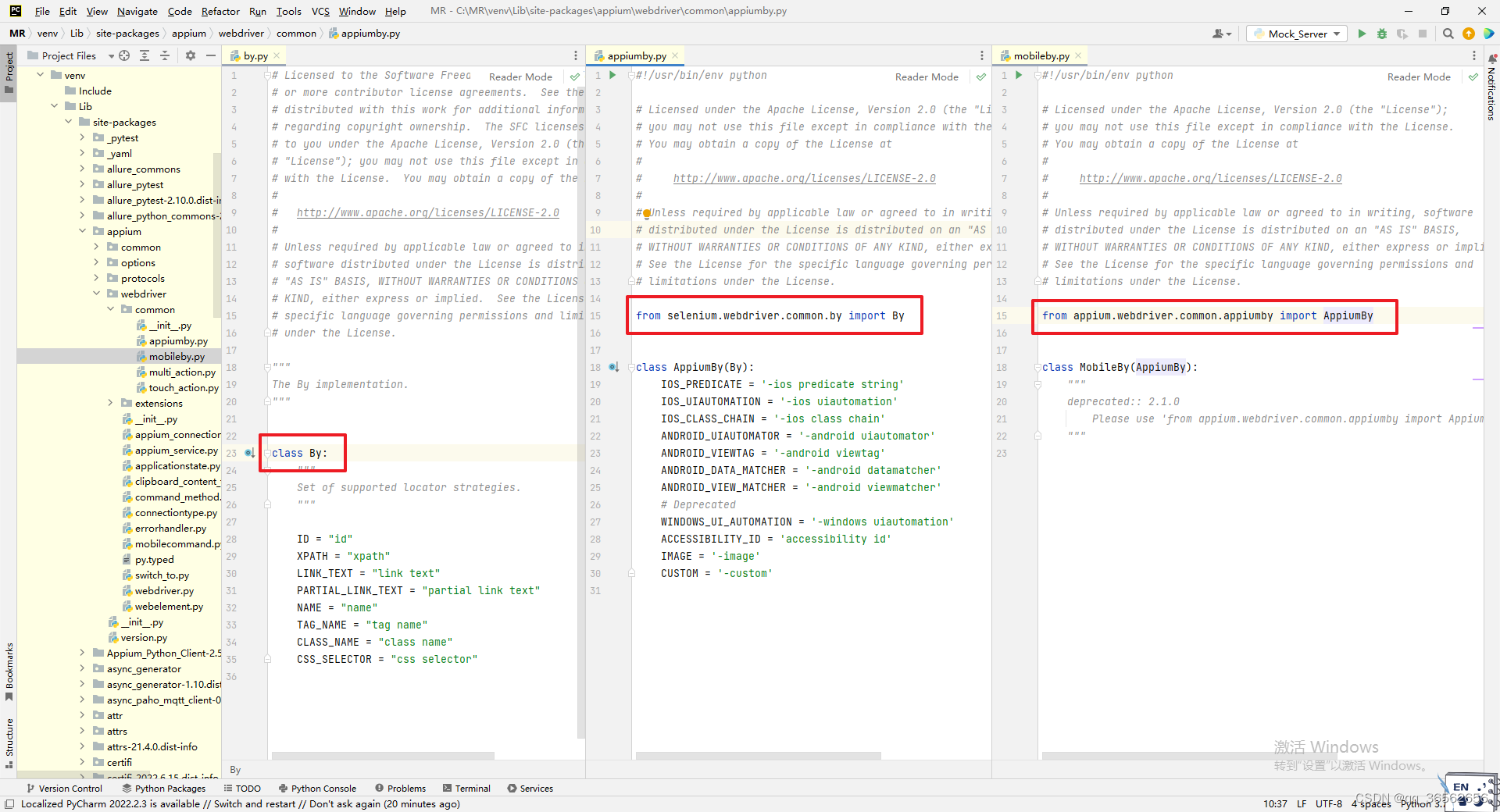Screen dimensions: 1500x812
Task: Start debugging Mock_Server
Action: coord(1382,34)
